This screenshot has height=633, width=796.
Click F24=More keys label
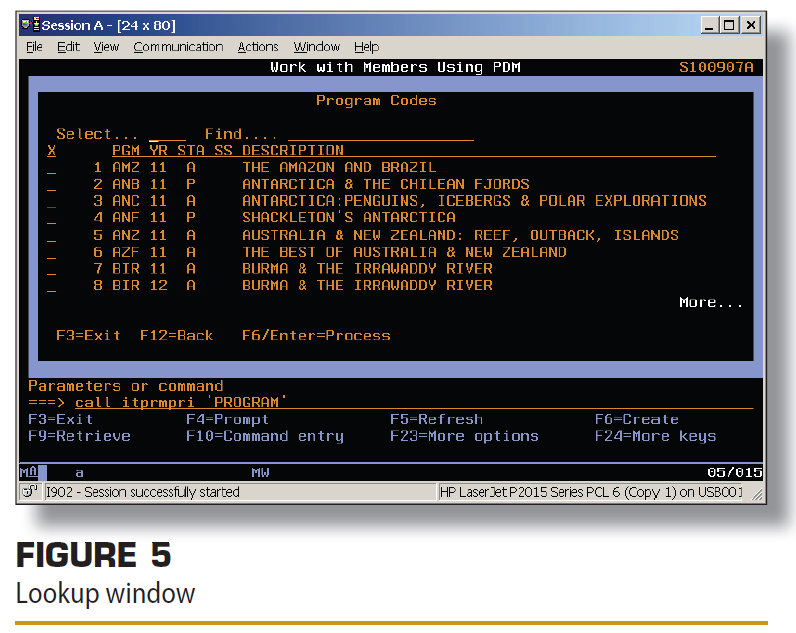(655, 436)
